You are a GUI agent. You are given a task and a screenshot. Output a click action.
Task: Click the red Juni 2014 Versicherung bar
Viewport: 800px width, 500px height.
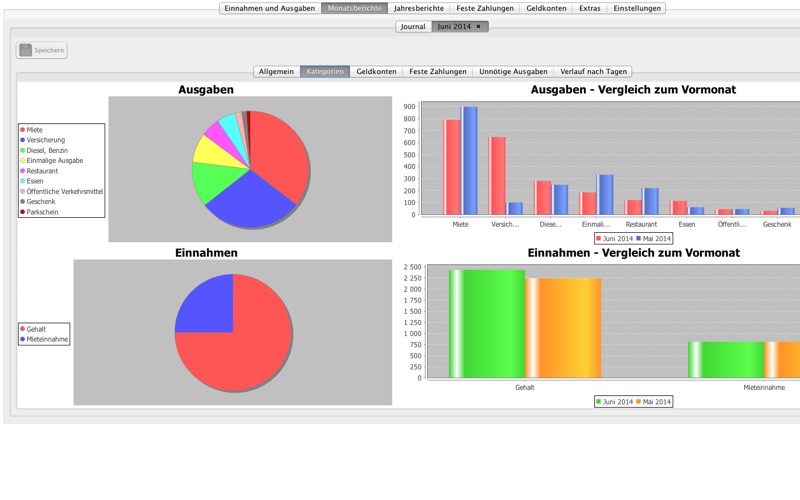tap(497, 176)
